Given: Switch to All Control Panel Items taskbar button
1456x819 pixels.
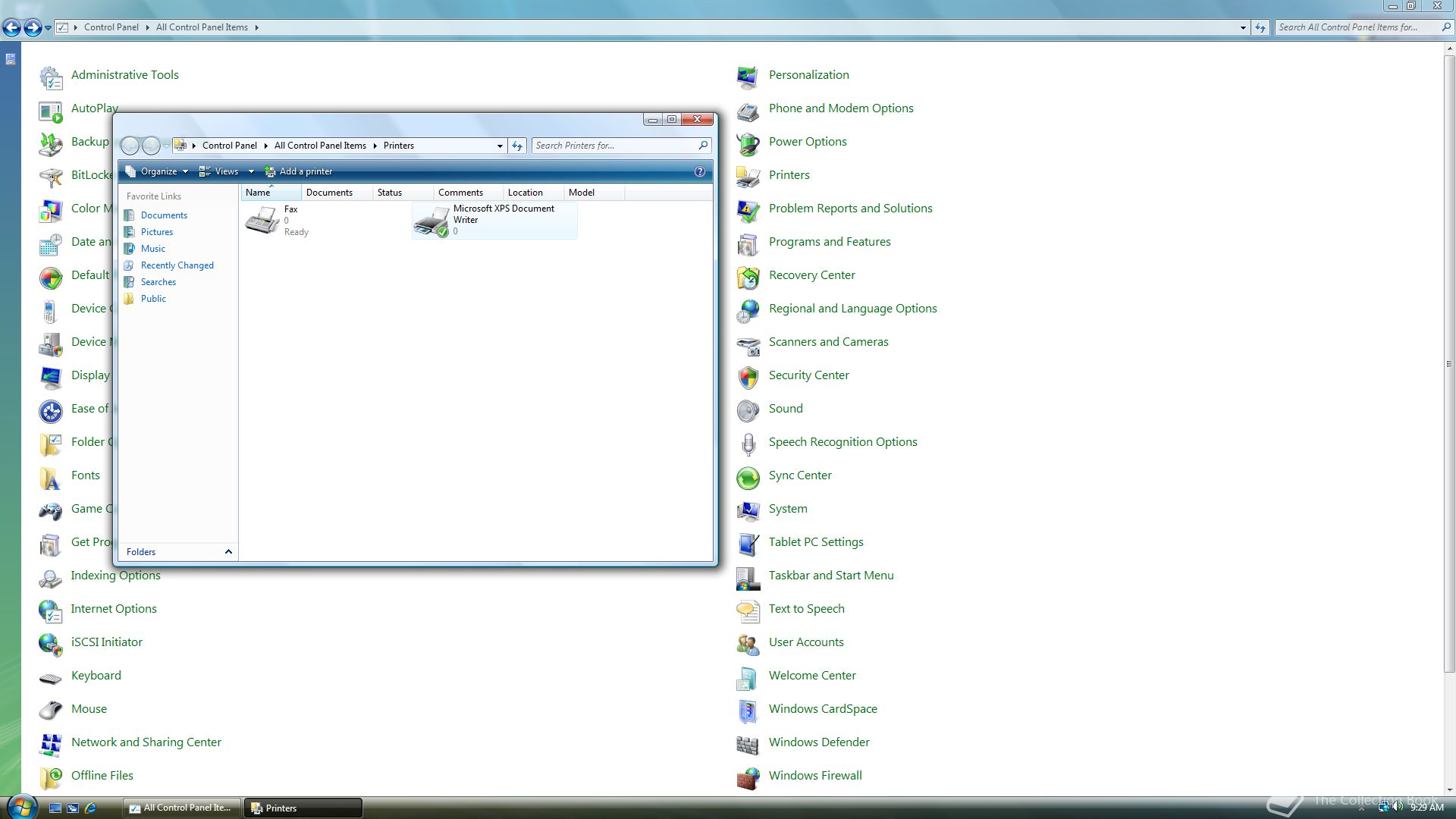Looking at the screenshot, I should pyautogui.click(x=182, y=808).
